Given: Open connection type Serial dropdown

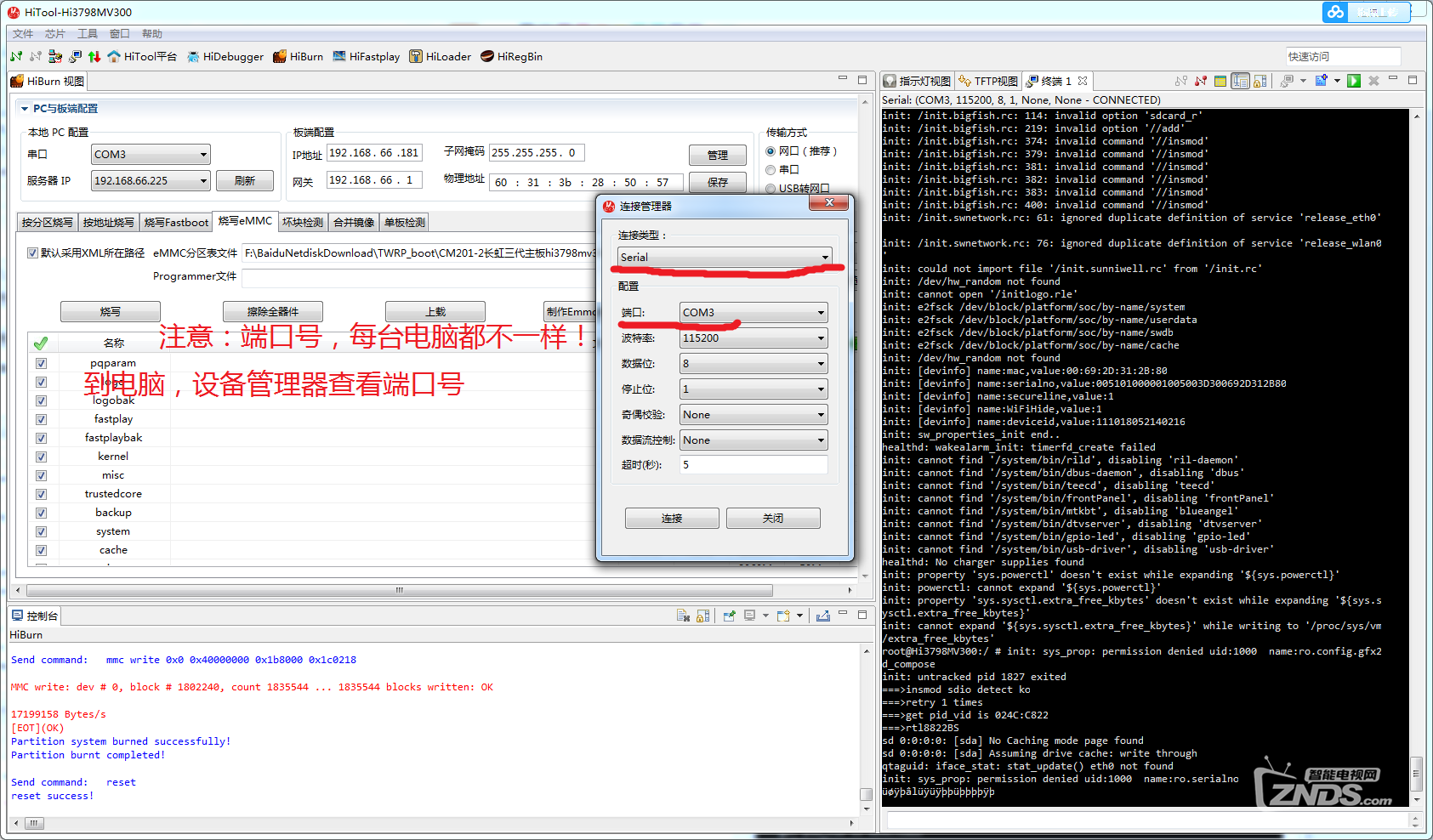Looking at the screenshot, I should [x=725, y=257].
